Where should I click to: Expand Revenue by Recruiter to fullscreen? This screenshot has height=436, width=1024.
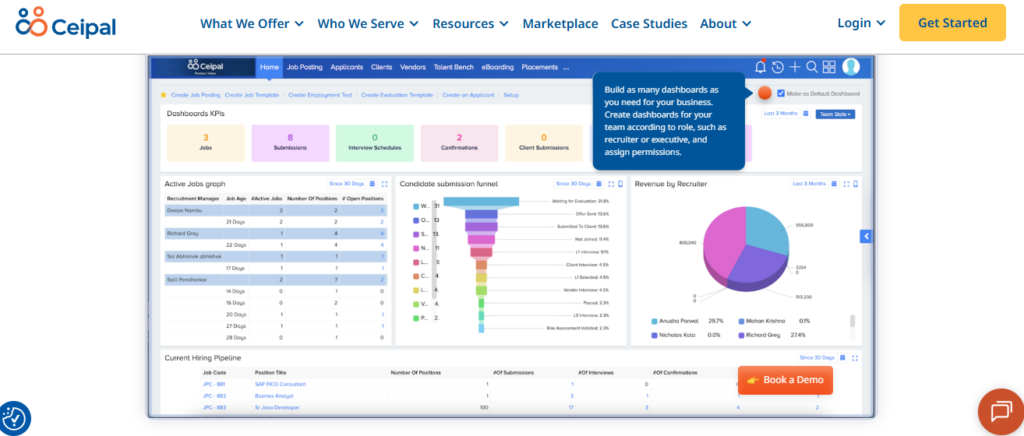(846, 184)
